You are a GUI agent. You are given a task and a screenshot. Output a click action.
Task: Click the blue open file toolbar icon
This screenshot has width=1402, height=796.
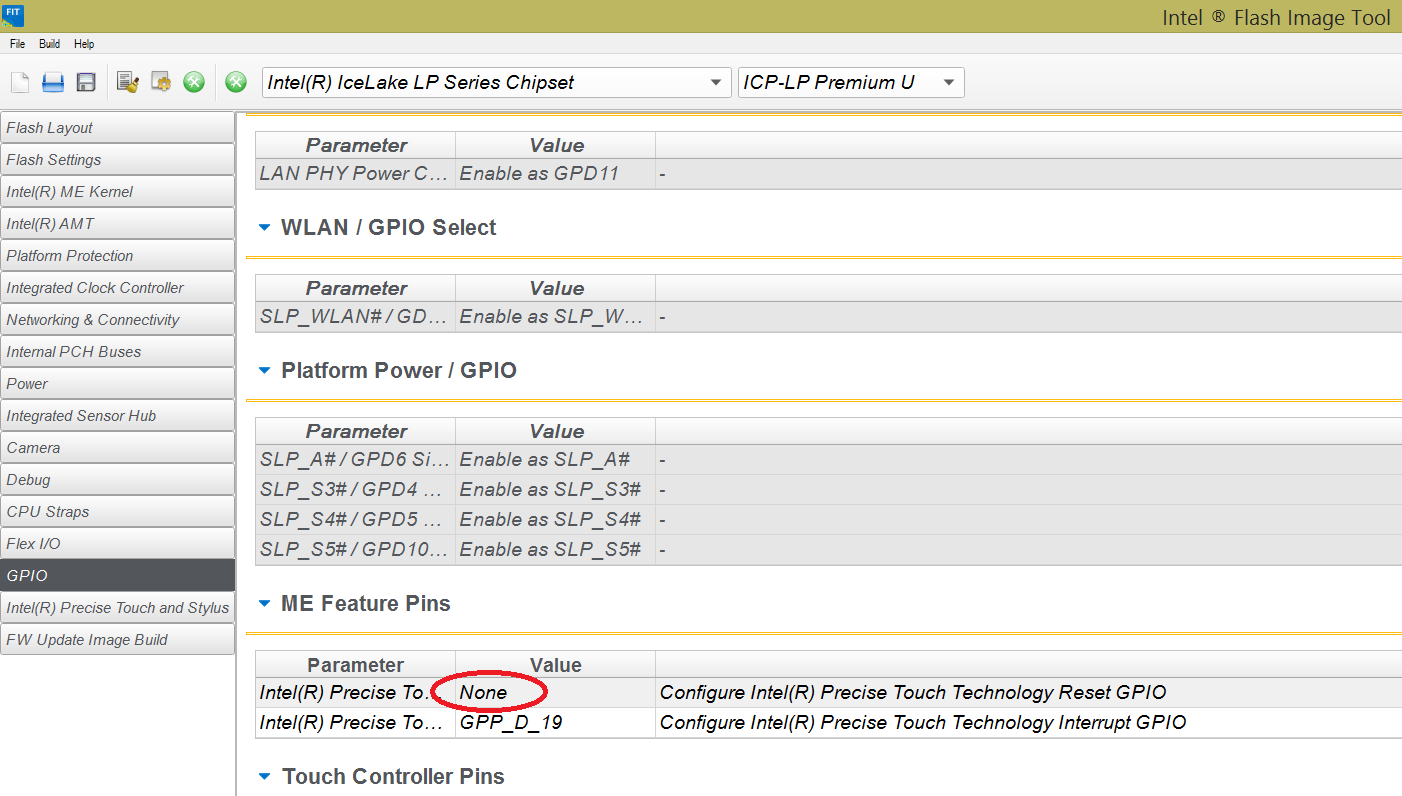[x=53, y=82]
